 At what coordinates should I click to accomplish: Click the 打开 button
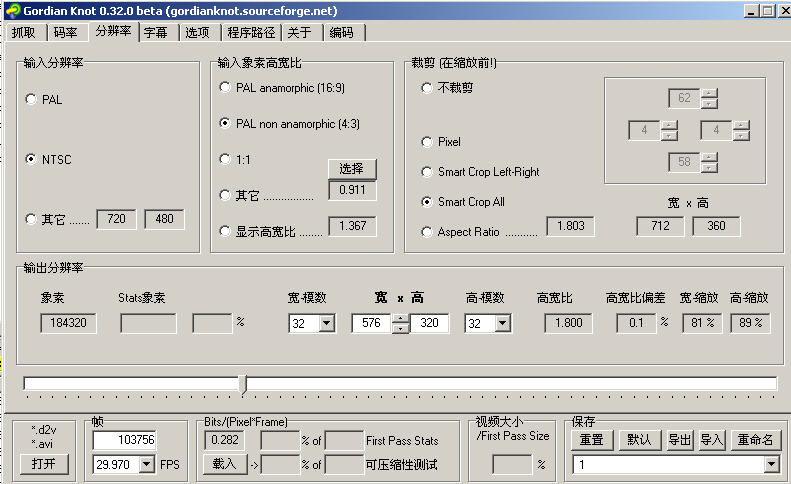[44, 463]
